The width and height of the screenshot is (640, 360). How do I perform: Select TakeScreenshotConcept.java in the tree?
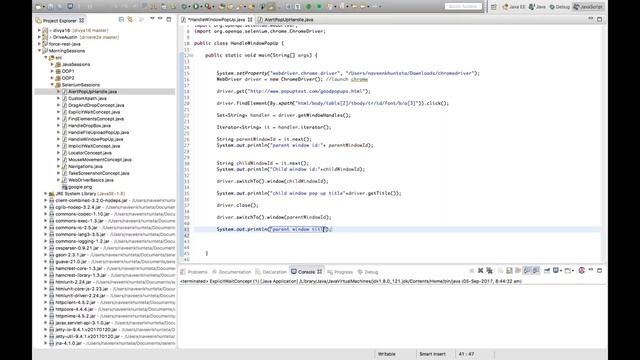tap(98, 173)
